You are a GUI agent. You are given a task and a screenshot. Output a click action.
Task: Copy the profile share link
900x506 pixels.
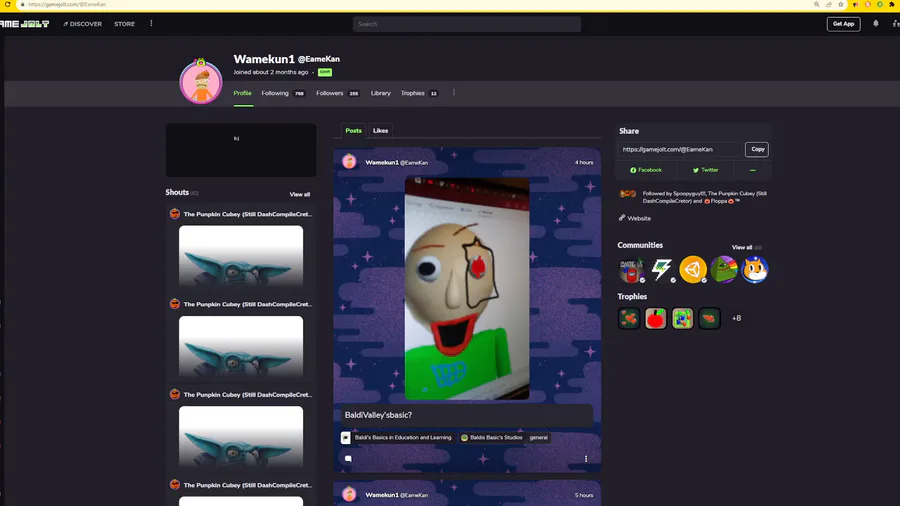tap(757, 149)
